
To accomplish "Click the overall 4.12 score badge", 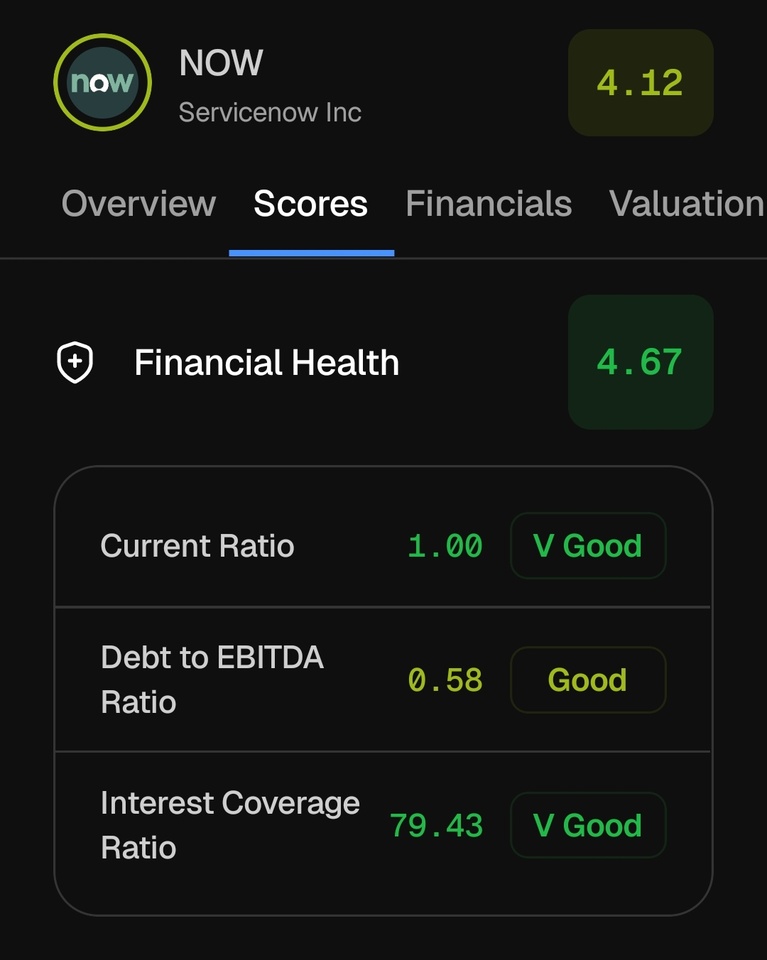I will (640, 83).
